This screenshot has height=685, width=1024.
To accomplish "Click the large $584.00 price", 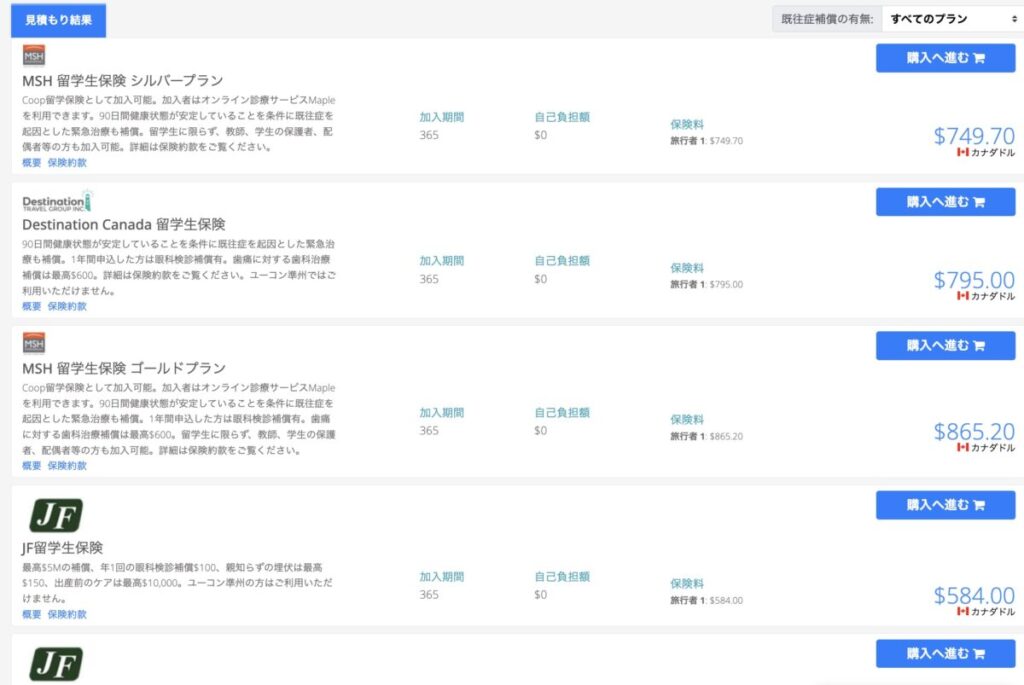I will pyautogui.click(x=974, y=595).
